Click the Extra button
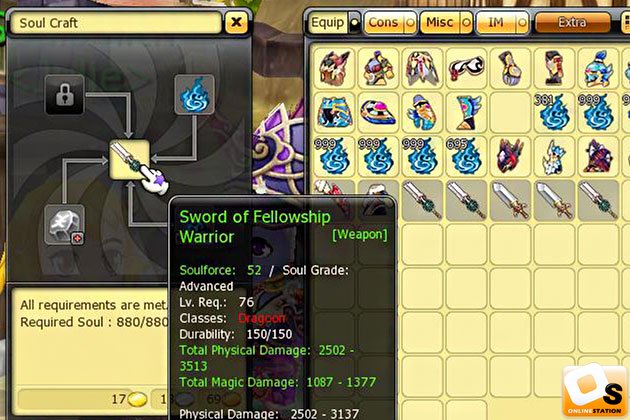The height and width of the screenshot is (420, 630). (x=573, y=23)
